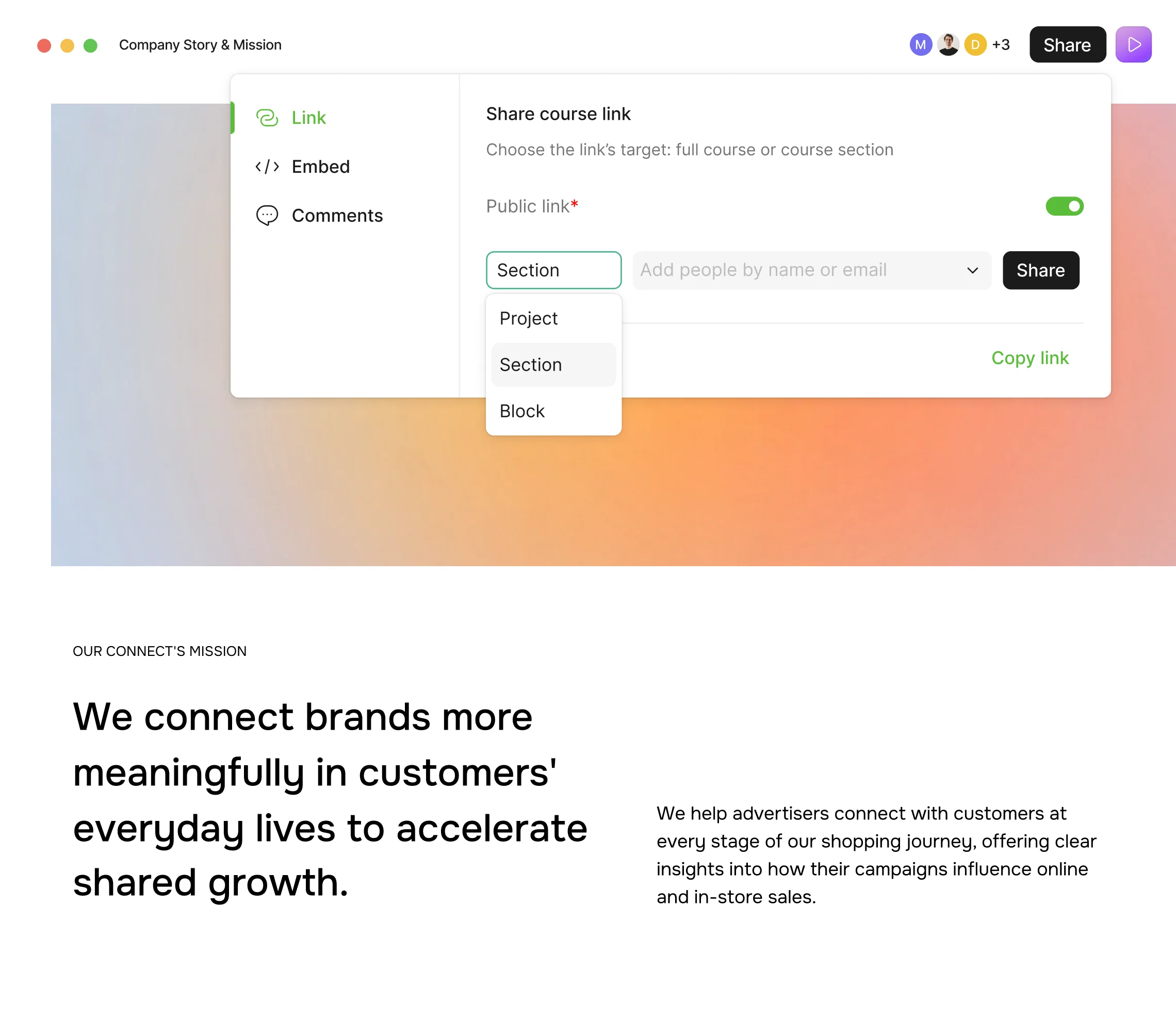Screen dimensions: 1176x1021
Task: Collapse the Section target dropdown
Action: 553,270
